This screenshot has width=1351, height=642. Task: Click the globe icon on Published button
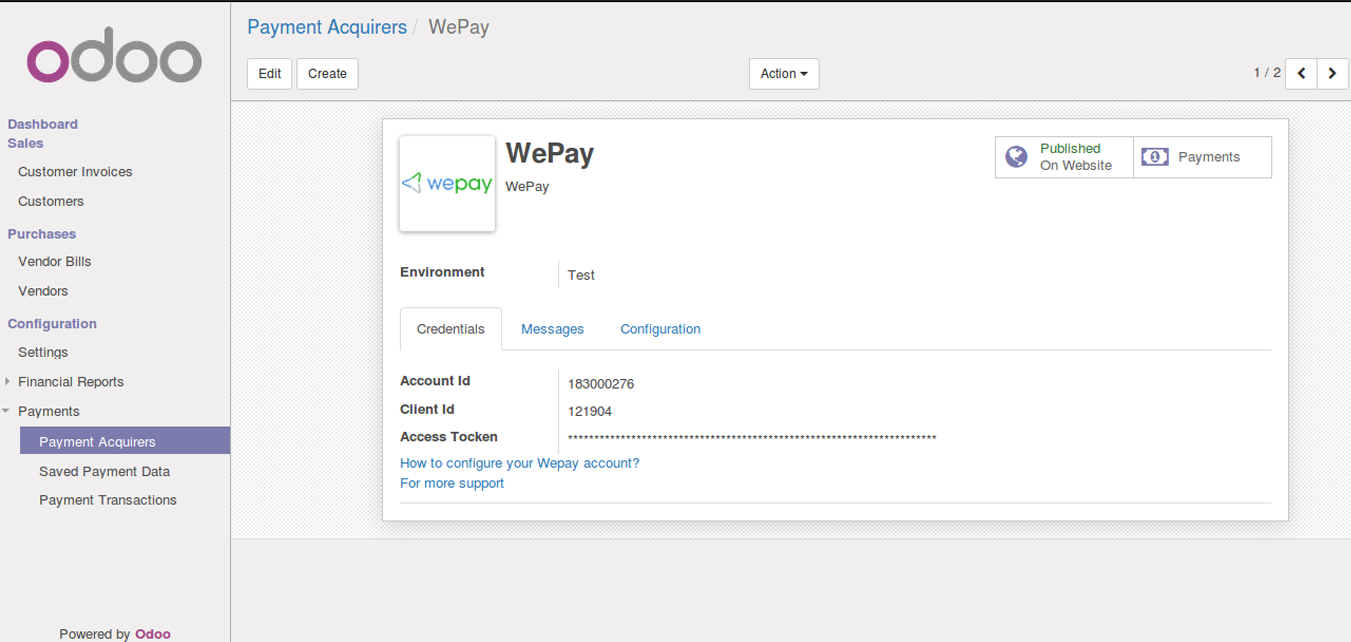(1016, 157)
